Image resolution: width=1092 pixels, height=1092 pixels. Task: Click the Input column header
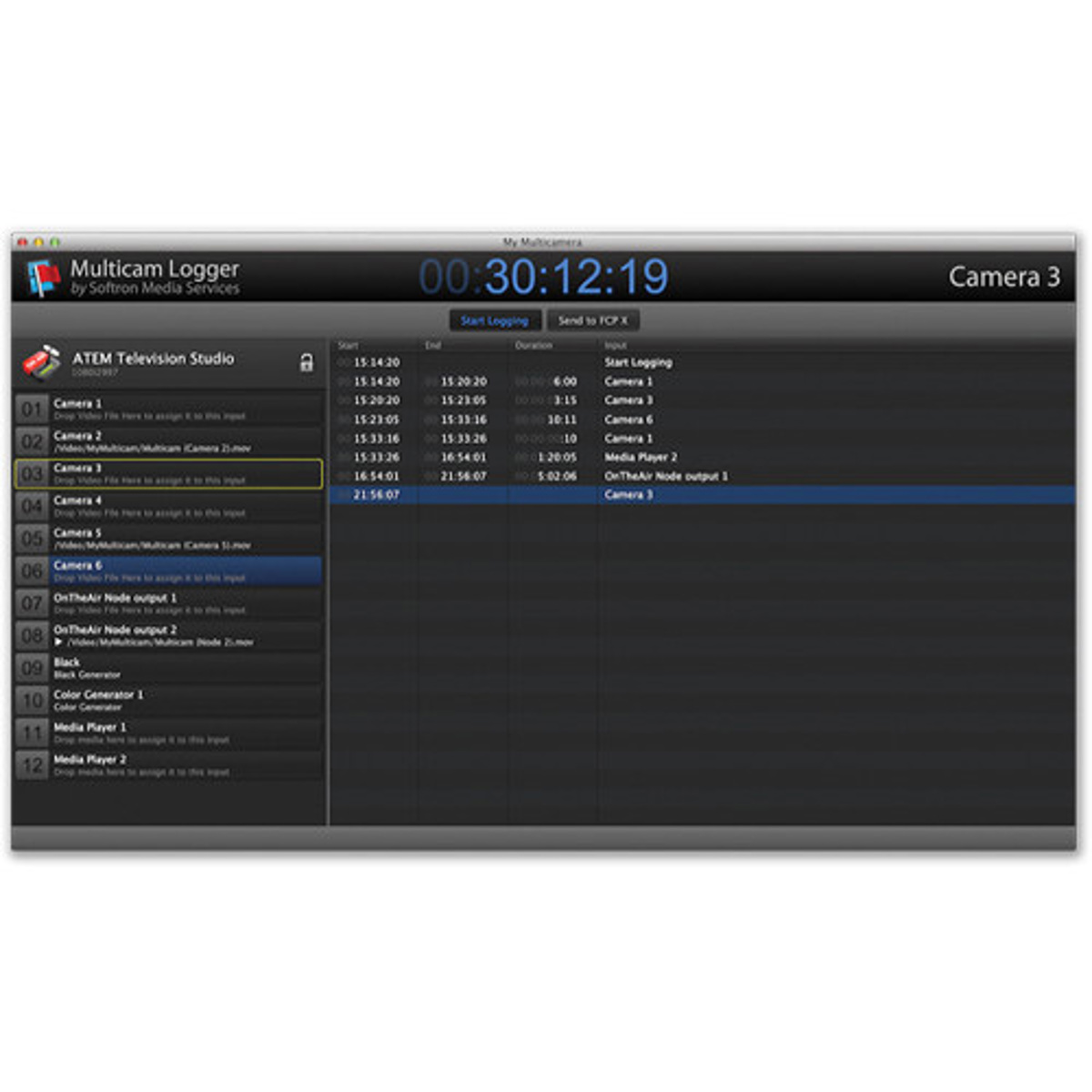(x=615, y=346)
